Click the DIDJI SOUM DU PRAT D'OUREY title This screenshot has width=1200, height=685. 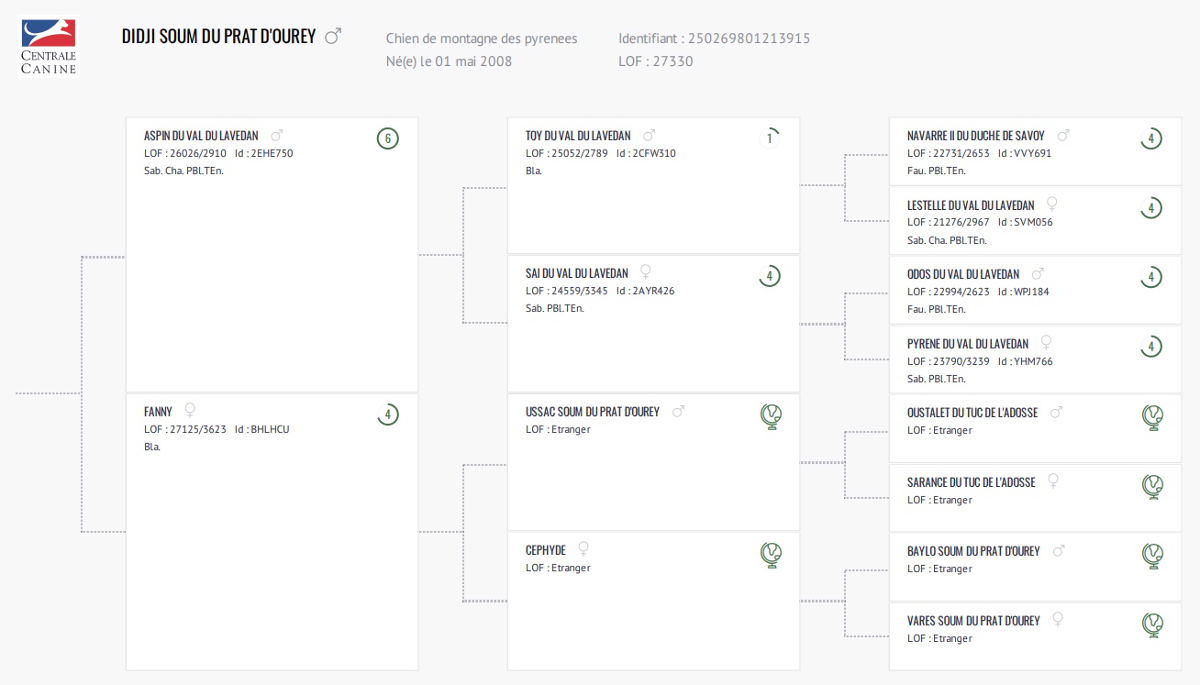[219, 37]
